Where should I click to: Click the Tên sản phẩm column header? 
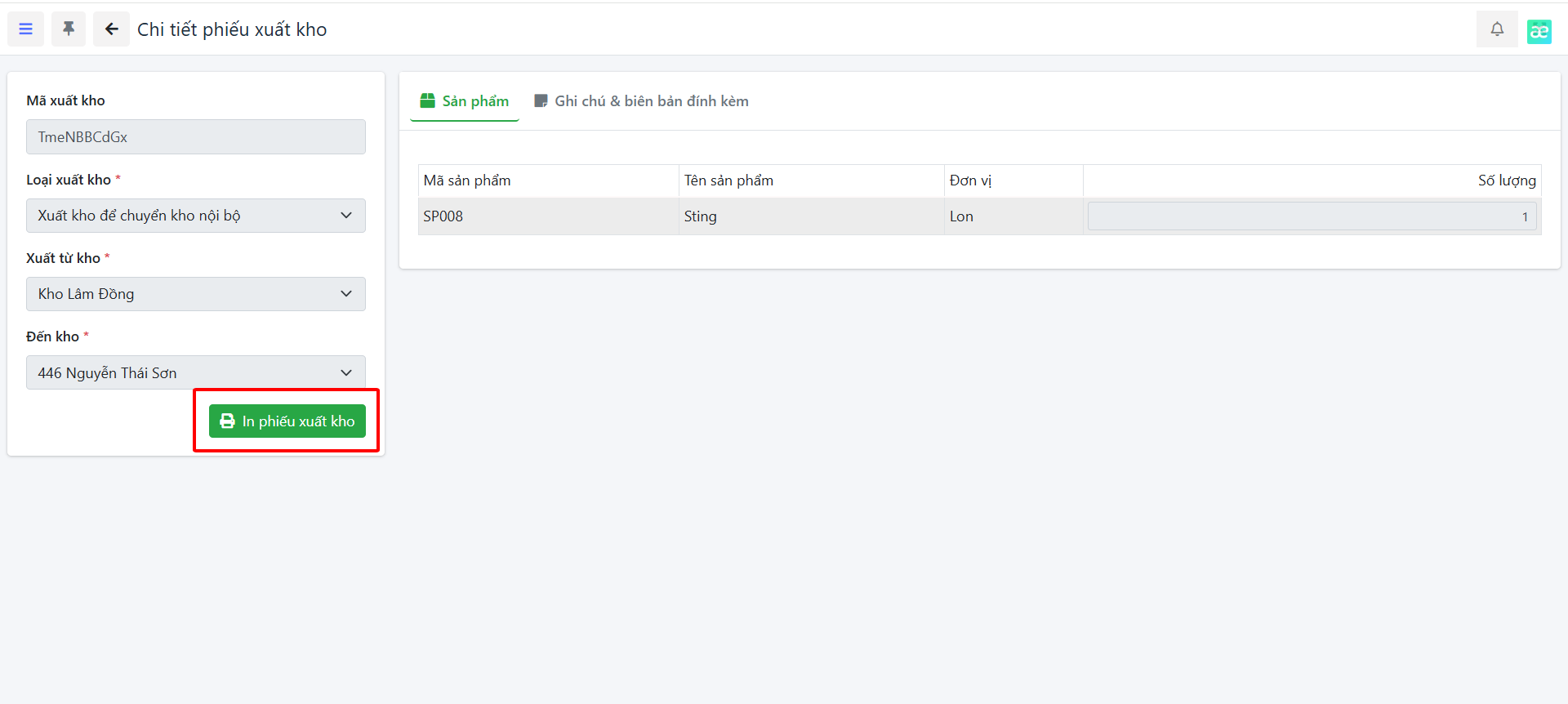pos(728,180)
